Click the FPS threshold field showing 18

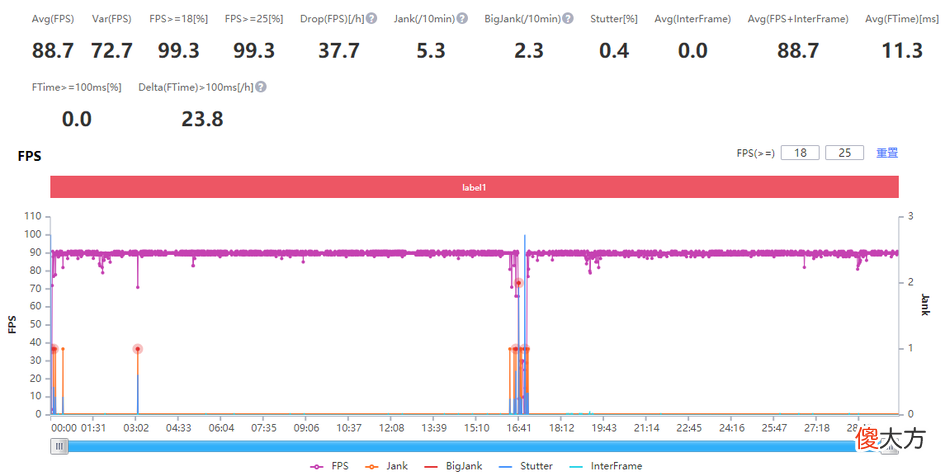(800, 153)
